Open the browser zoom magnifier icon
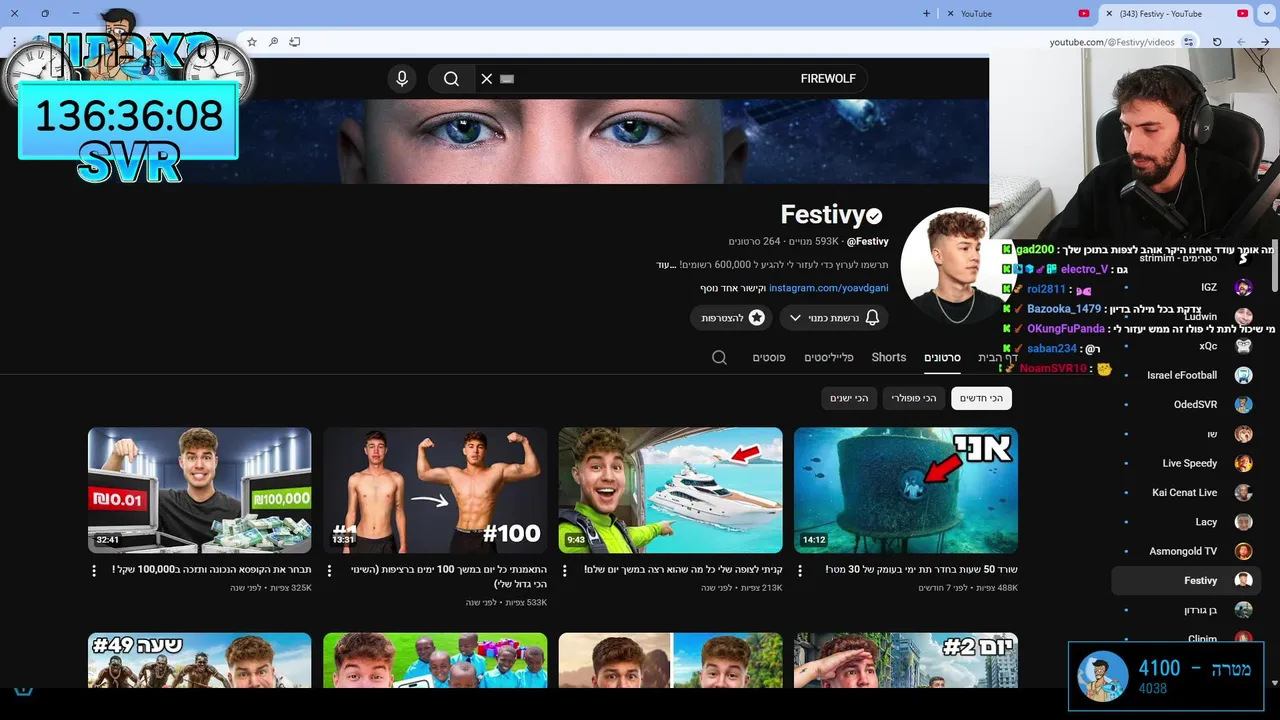 point(273,42)
